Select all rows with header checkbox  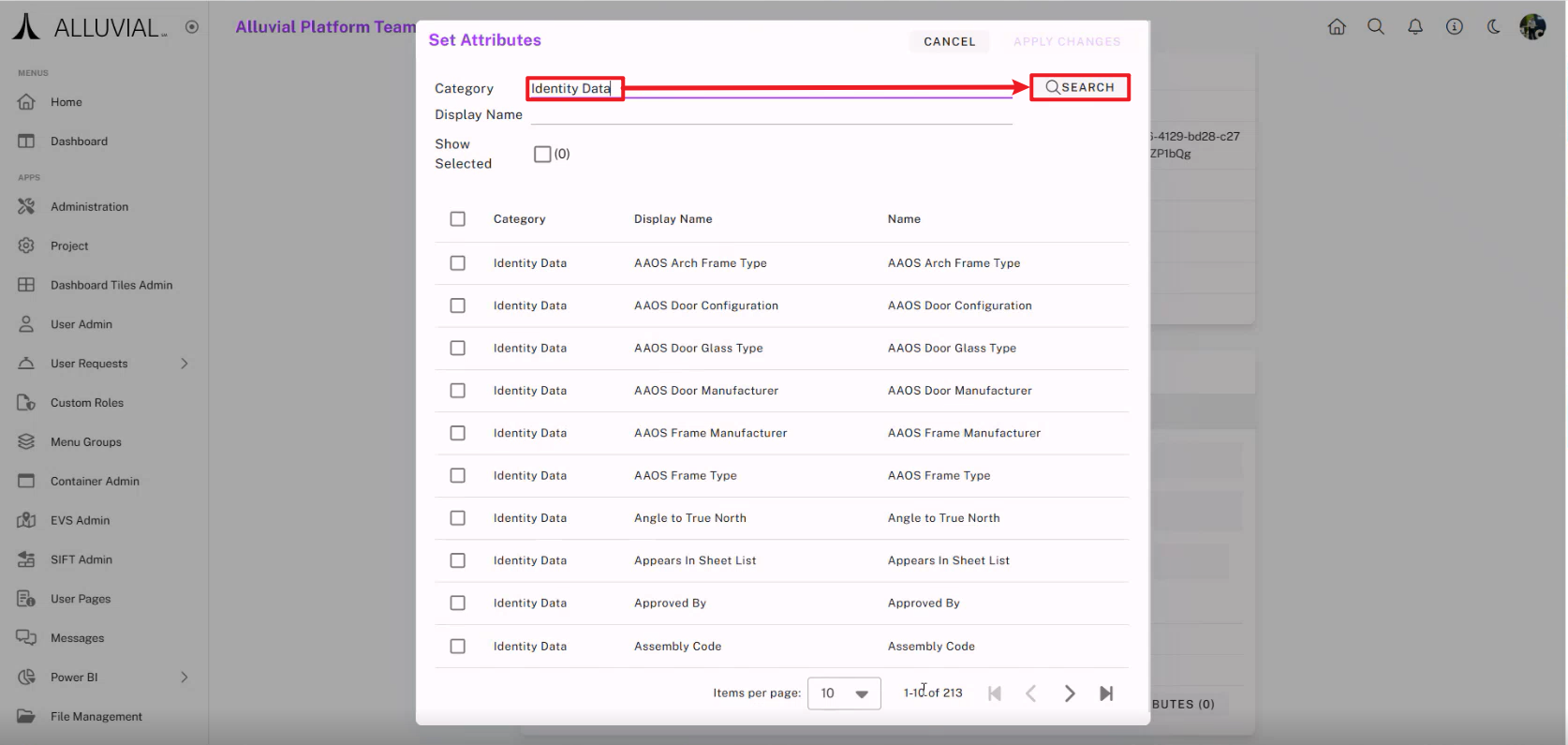tap(458, 219)
